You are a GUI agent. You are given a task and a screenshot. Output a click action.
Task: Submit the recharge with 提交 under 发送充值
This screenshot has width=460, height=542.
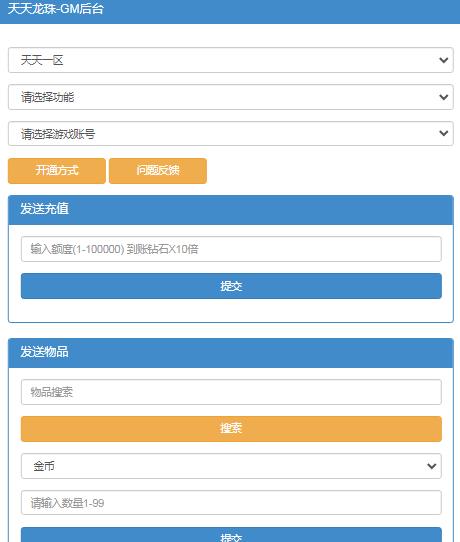click(x=231, y=286)
